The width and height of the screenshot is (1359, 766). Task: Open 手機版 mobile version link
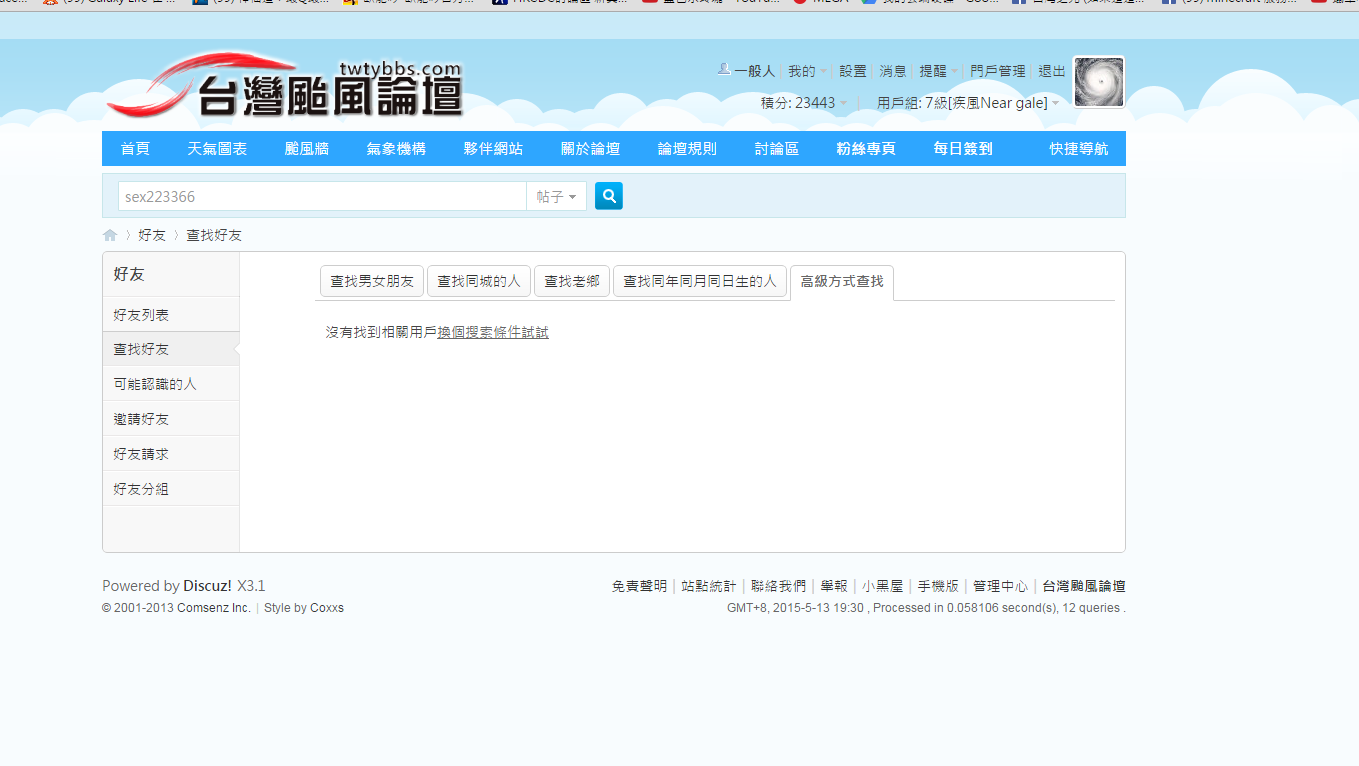(938, 586)
